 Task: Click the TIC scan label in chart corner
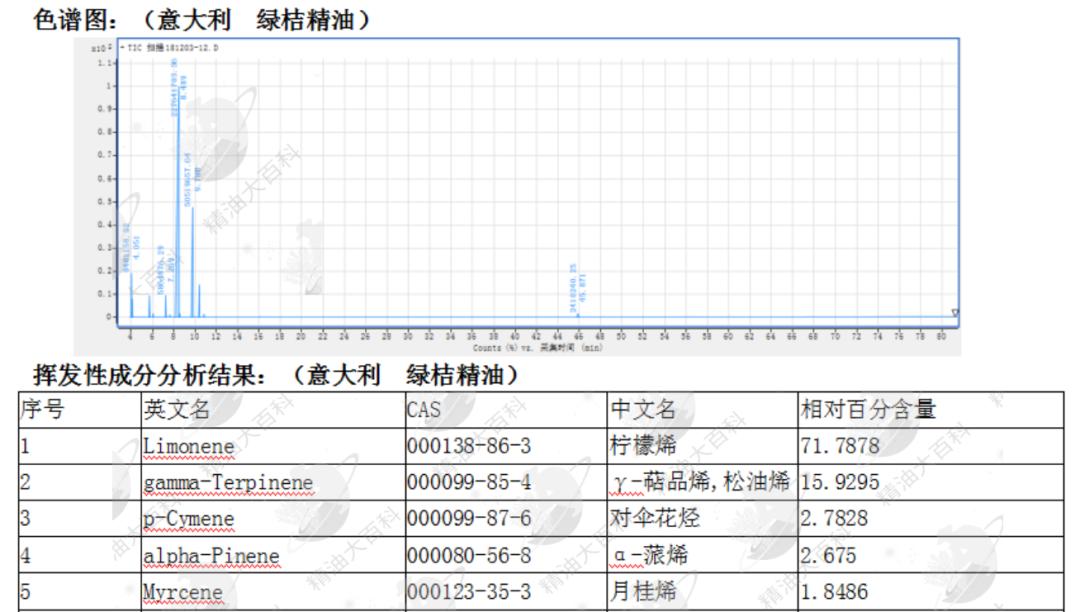(172, 48)
